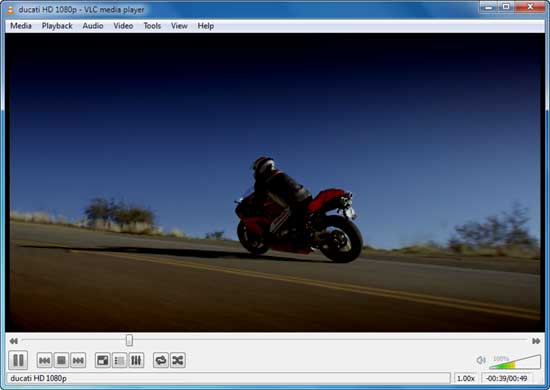Skip to previous media track
The height and width of the screenshot is (390, 550).
point(45,360)
